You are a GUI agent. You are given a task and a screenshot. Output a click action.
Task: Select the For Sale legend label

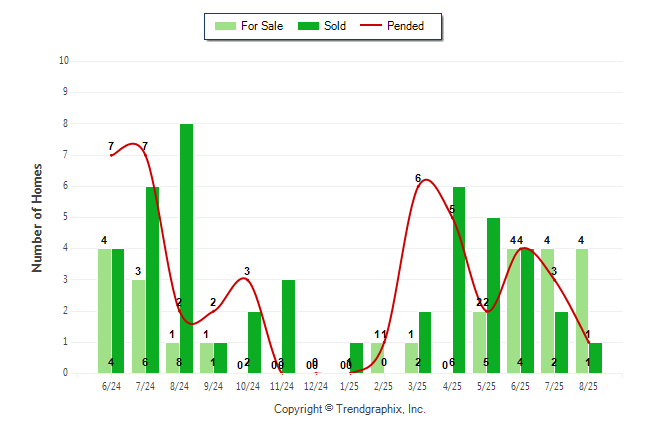point(262,26)
